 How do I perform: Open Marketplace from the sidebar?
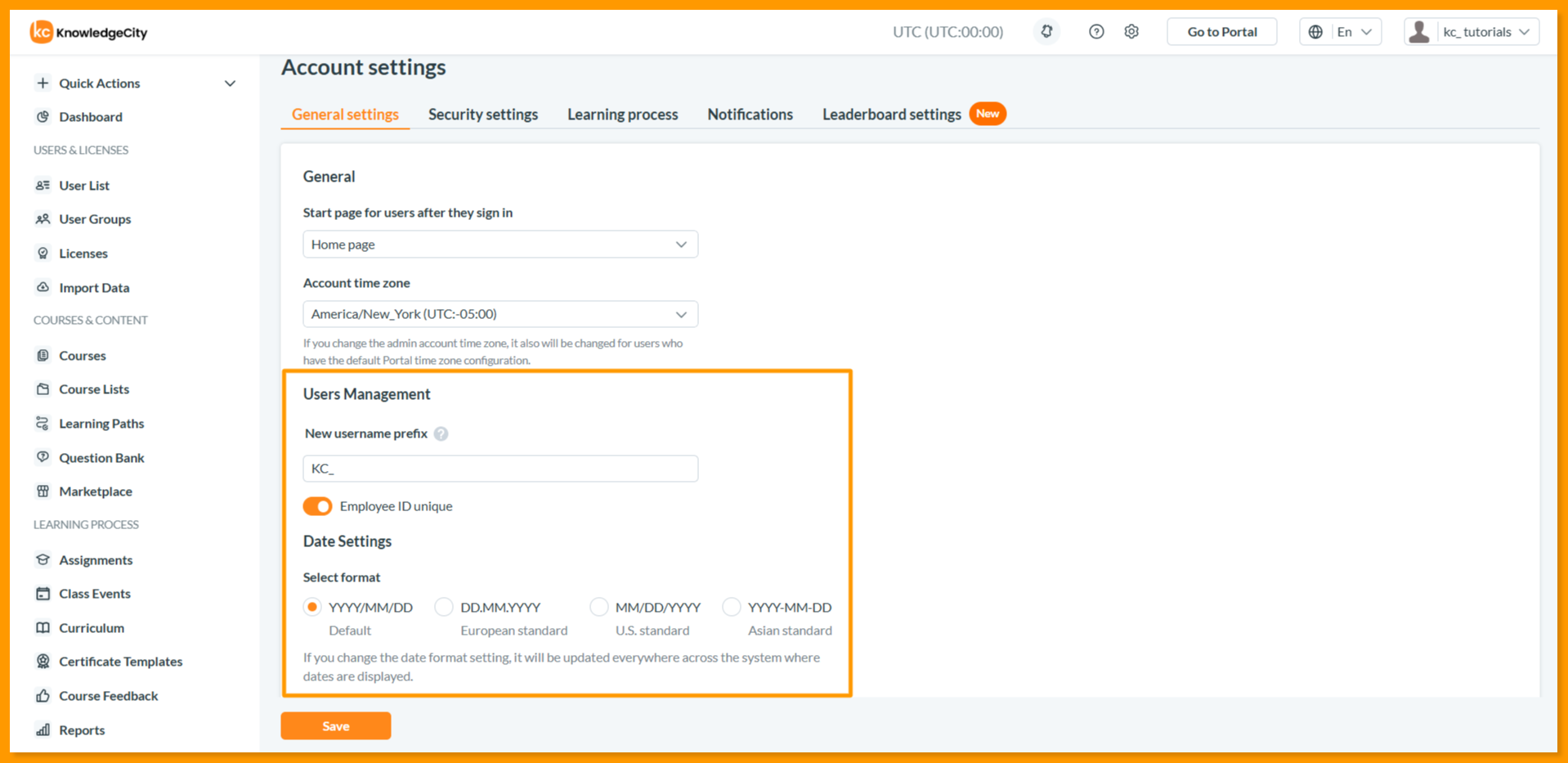tap(96, 491)
